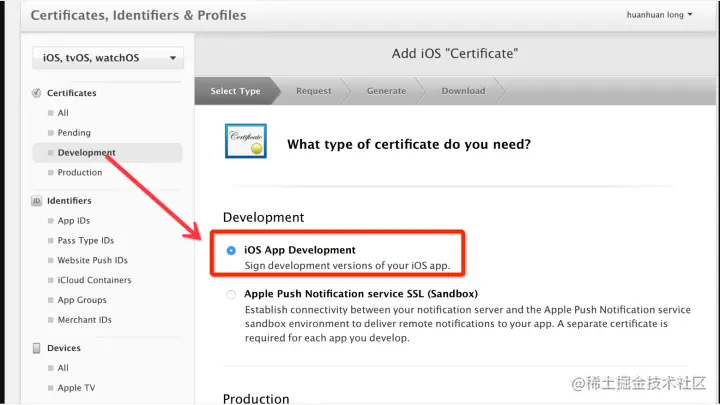
Task: Open Development certificates
Action: pyautogui.click(x=107, y=152)
